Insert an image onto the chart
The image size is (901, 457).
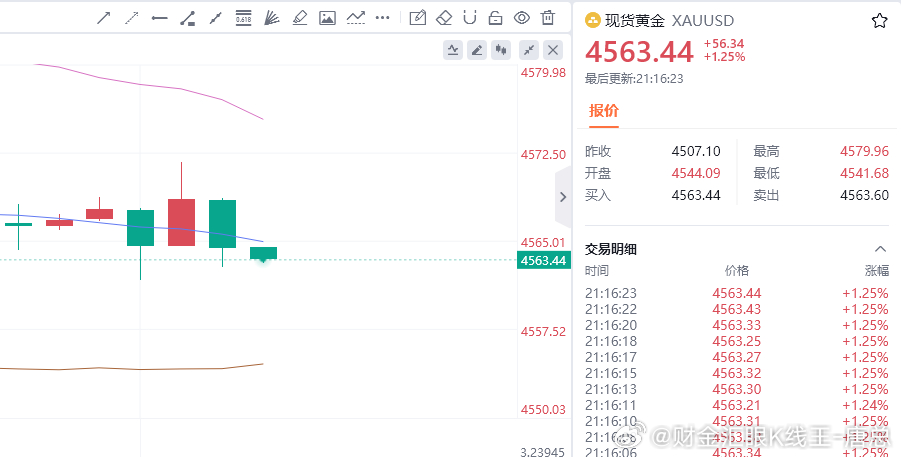click(328, 18)
